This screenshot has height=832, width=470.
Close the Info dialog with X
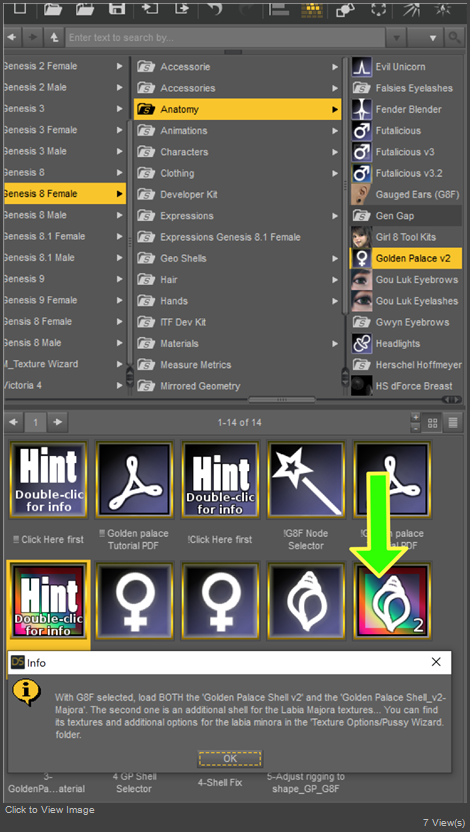(x=436, y=662)
